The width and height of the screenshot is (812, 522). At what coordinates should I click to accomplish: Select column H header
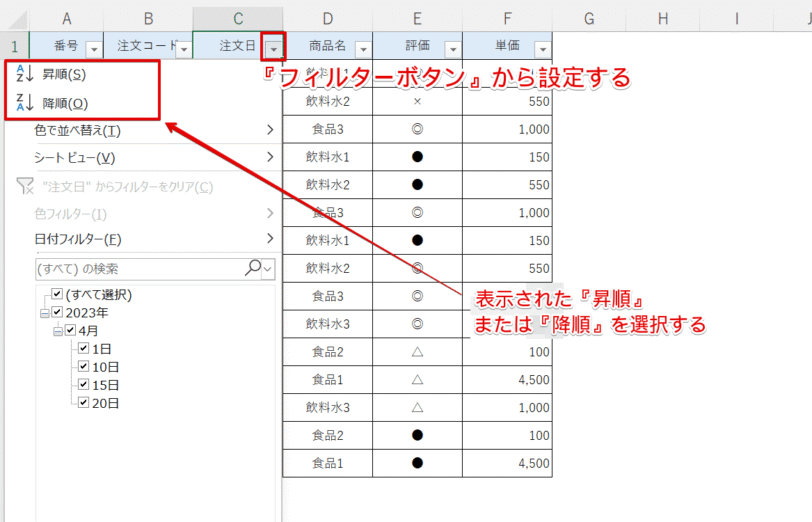[662, 19]
